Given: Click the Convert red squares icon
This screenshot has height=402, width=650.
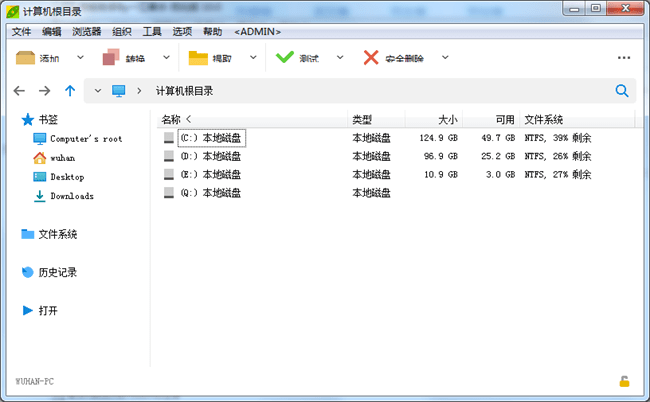Looking at the screenshot, I should point(111,58).
